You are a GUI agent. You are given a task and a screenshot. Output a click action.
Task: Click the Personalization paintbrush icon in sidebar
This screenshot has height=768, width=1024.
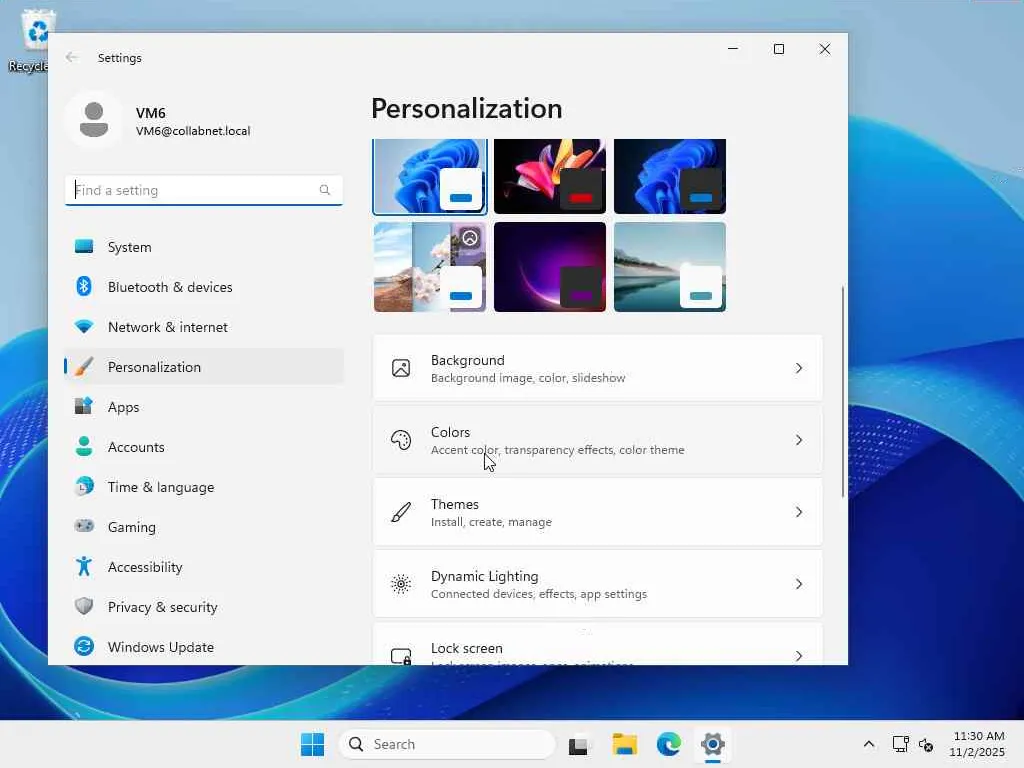pos(84,366)
